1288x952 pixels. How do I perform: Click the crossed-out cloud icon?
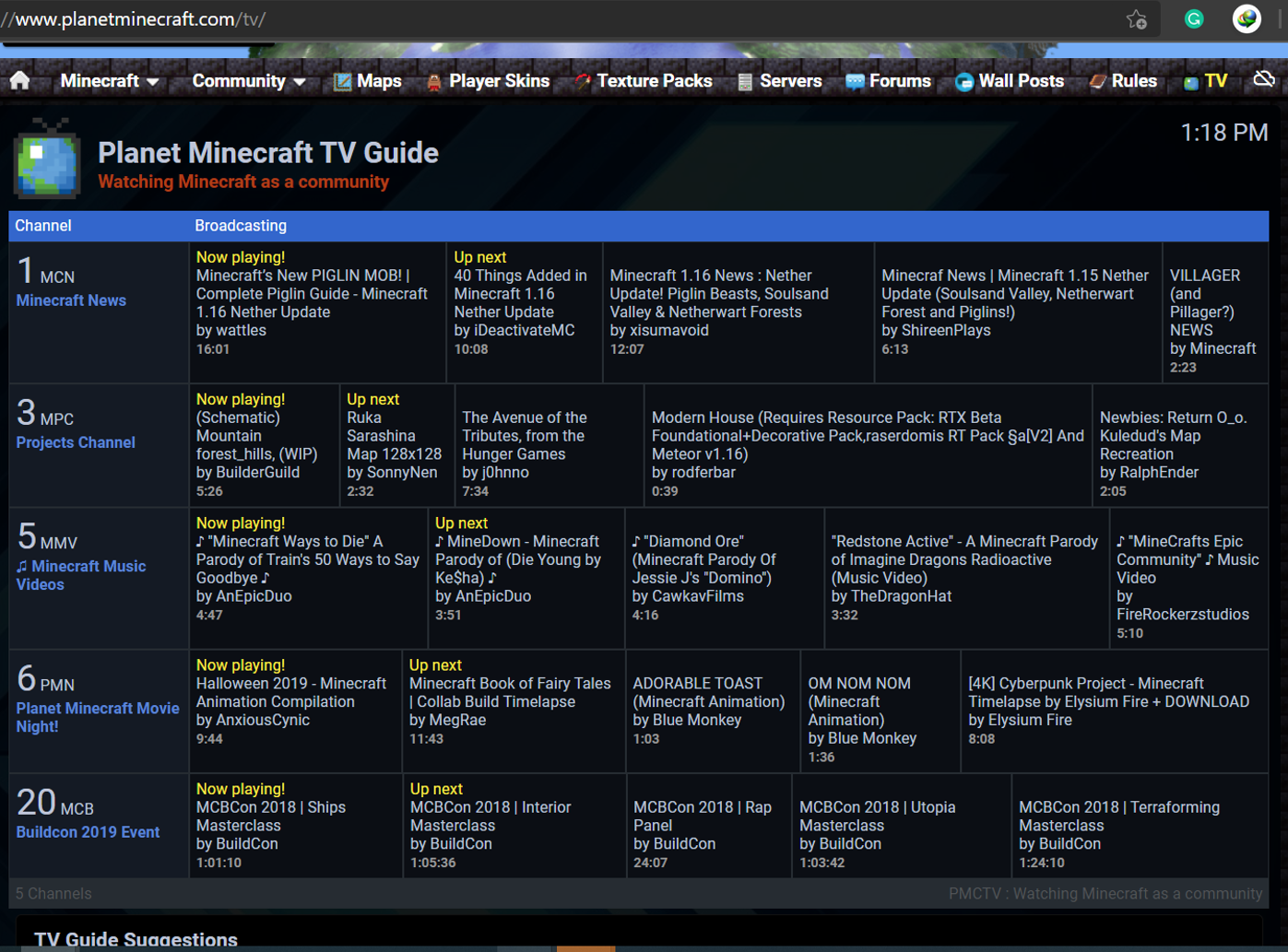coord(1264,80)
